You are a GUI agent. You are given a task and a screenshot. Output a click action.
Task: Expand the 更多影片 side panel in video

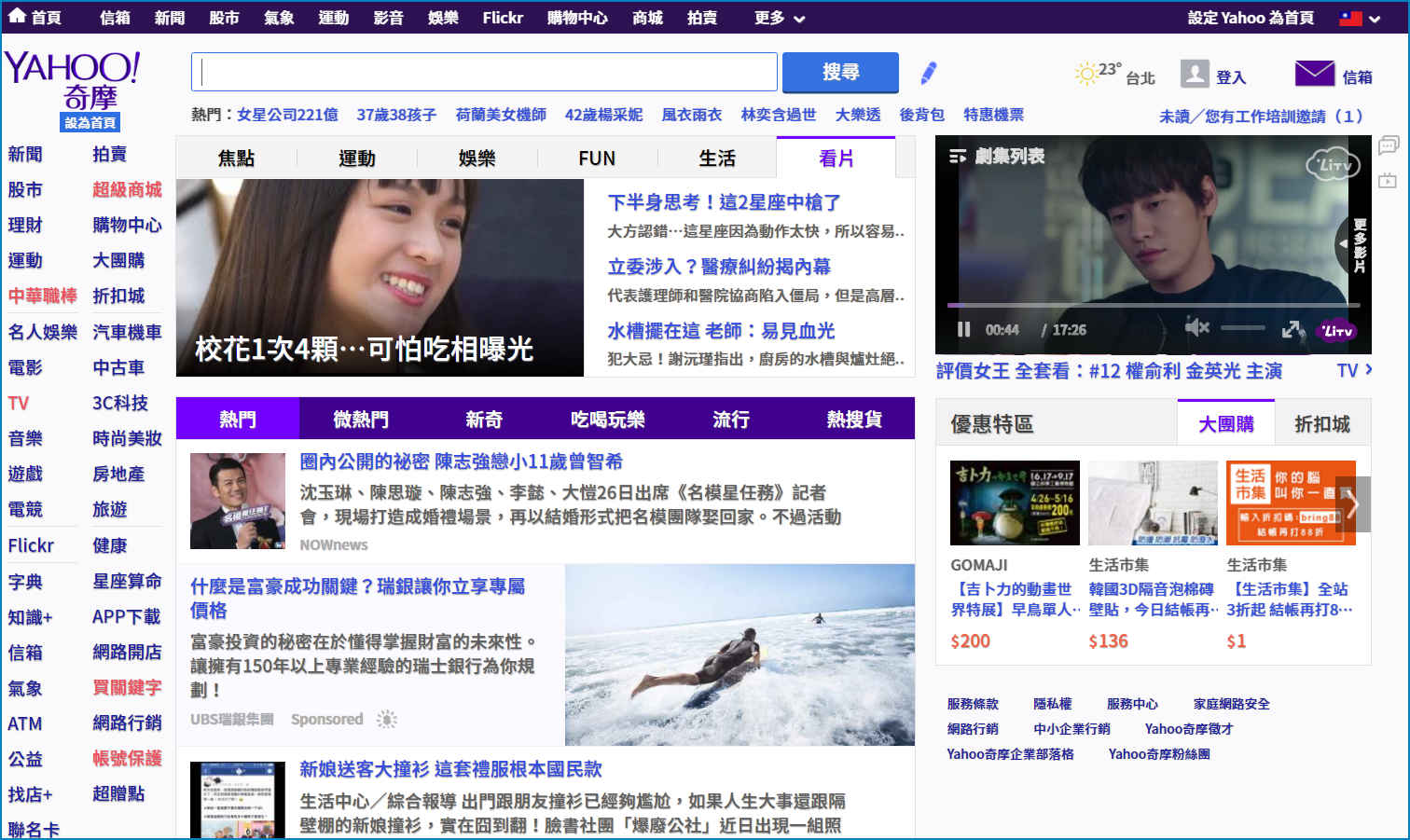(x=1353, y=245)
